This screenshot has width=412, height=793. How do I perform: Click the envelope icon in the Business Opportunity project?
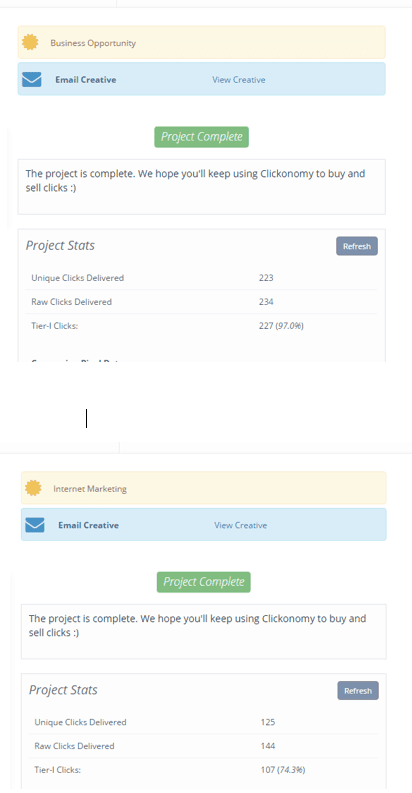32,79
